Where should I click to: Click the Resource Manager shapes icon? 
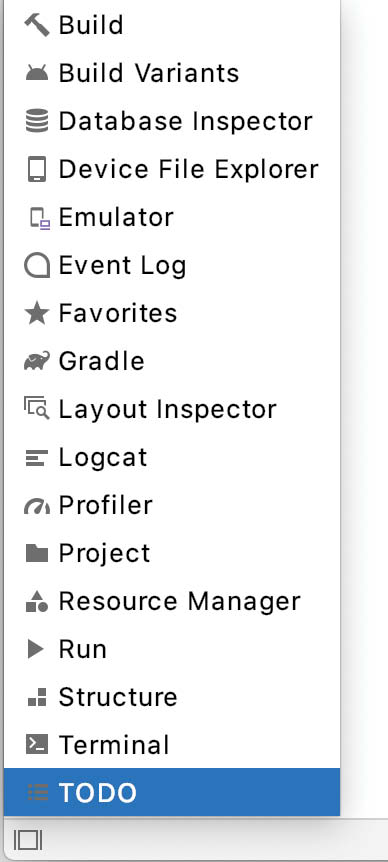(37, 601)
